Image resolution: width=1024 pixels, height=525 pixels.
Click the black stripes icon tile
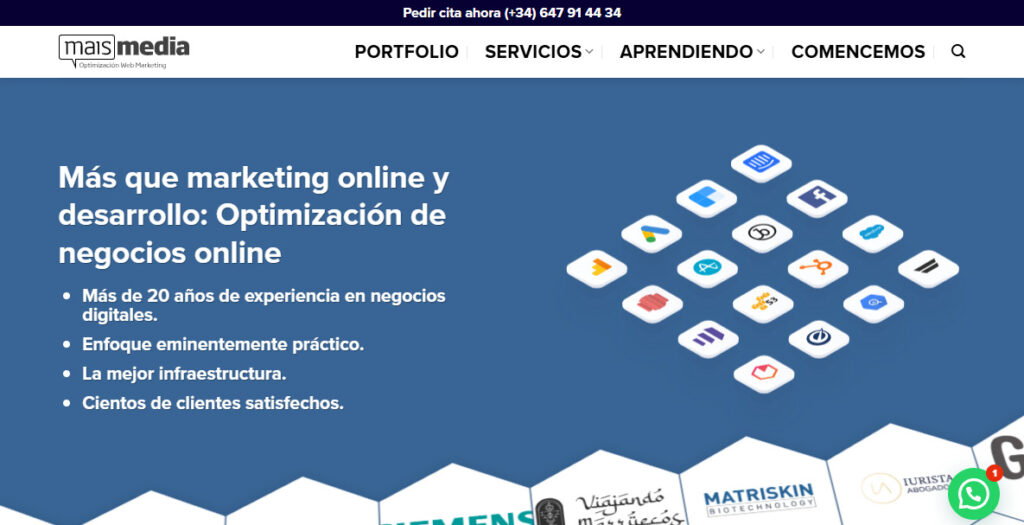pos(928,268)
